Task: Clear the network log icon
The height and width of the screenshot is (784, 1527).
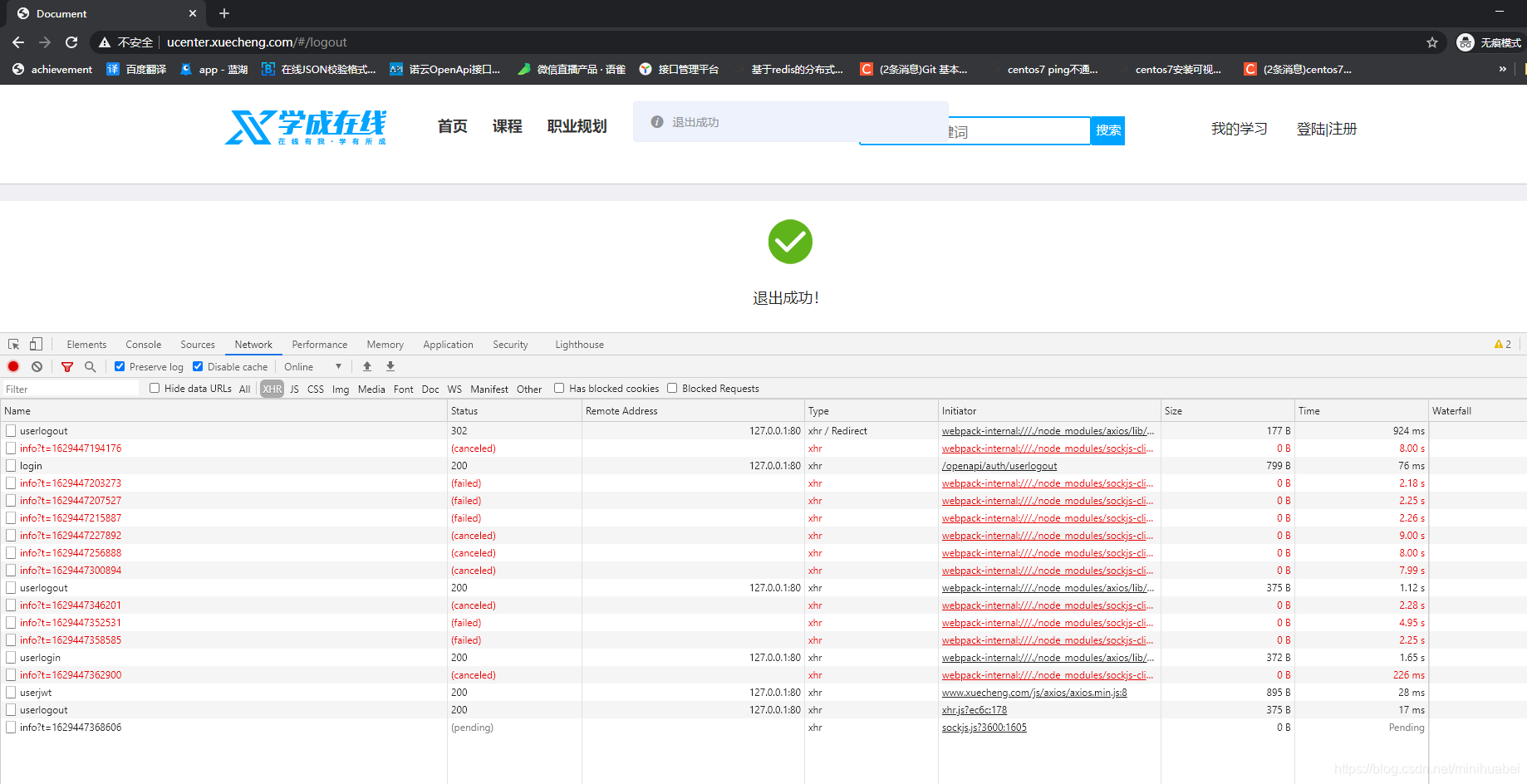Action: click(37, 366)
